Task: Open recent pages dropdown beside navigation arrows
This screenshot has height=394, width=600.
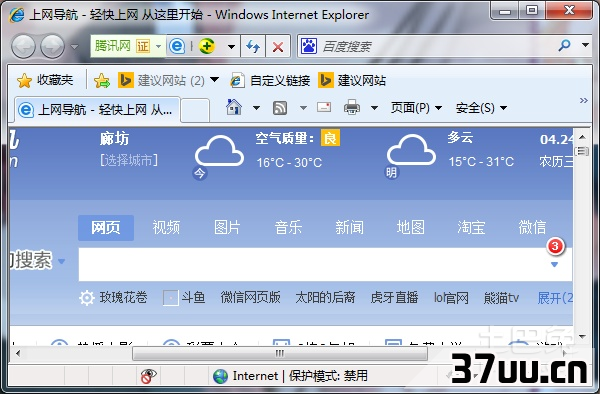Action: click(75, 47)
